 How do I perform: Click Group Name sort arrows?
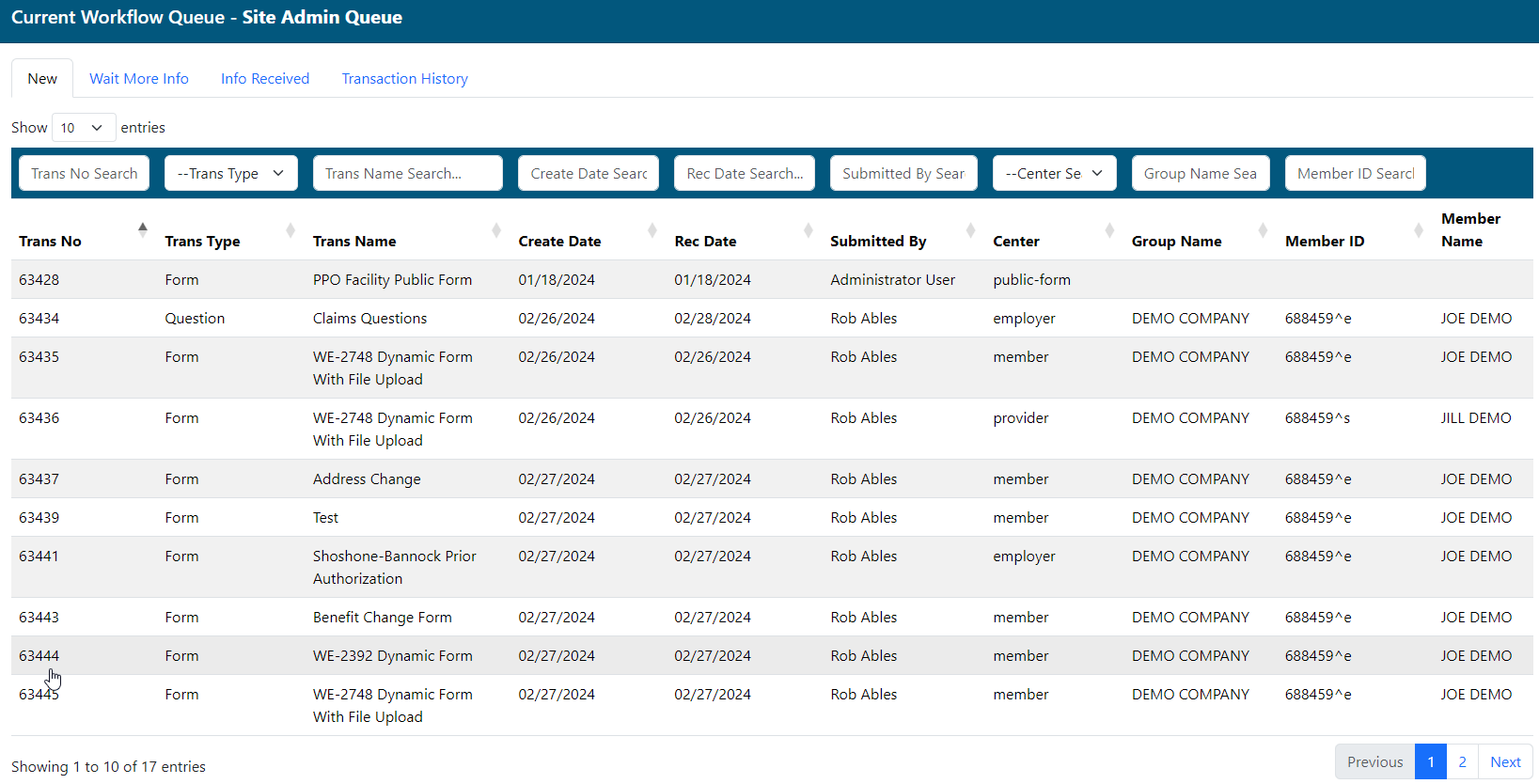point(1264,230)
